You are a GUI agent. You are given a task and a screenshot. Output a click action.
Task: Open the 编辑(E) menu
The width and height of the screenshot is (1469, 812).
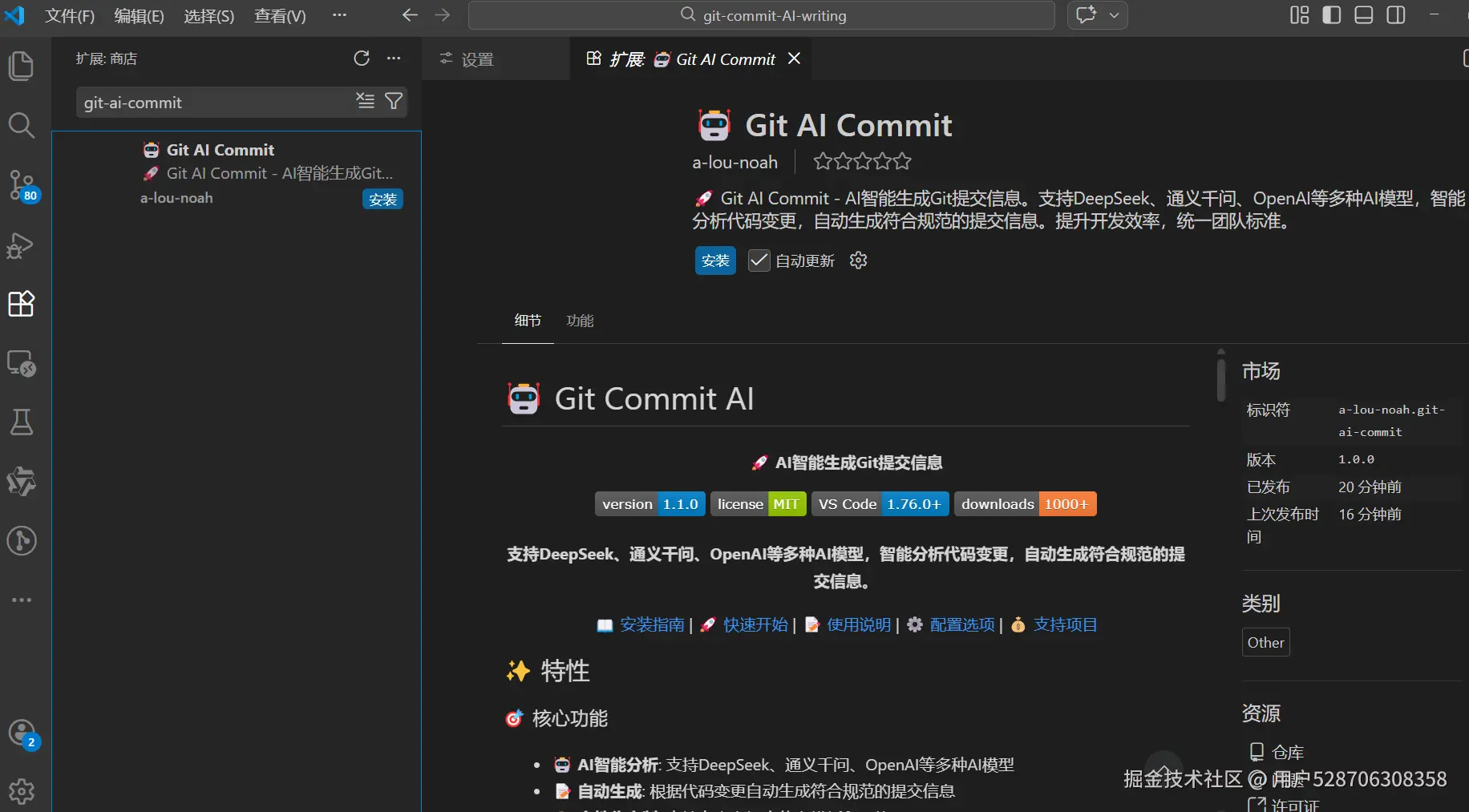(139, 16)
